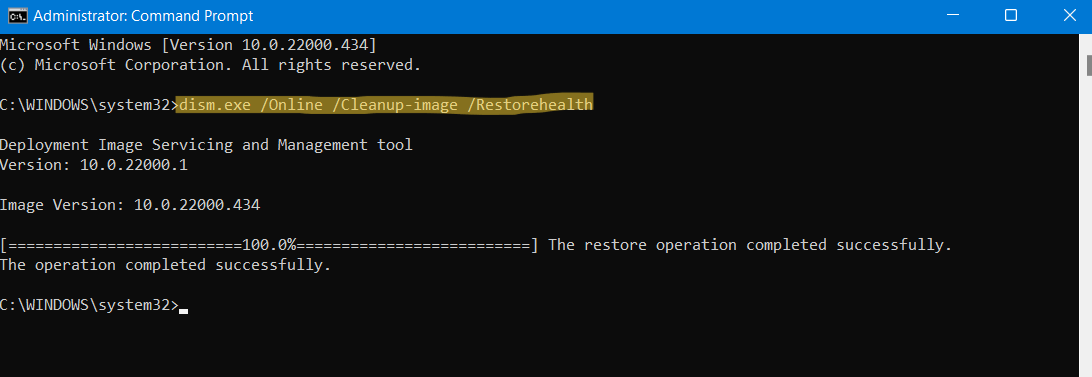The width and height of the screenshot is (1092, 377).
Task: Click the vertical scrollbar thumb
Action: point(1088,63)
